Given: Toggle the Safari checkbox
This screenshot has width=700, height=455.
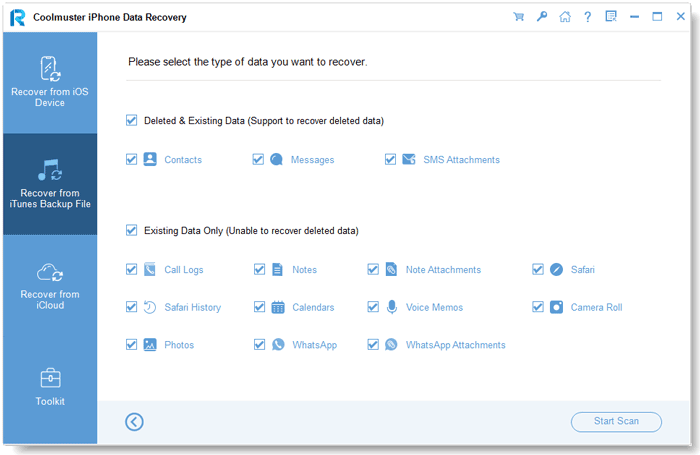Looking at the screenshot, I should click(538, 269).
